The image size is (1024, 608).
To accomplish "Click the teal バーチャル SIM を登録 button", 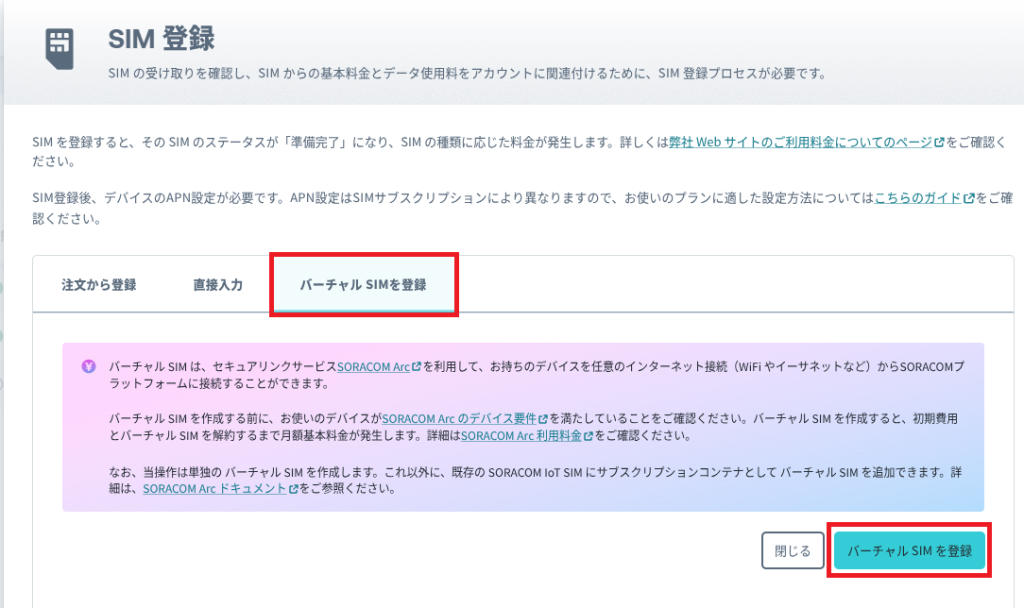I will pos(909,551).
